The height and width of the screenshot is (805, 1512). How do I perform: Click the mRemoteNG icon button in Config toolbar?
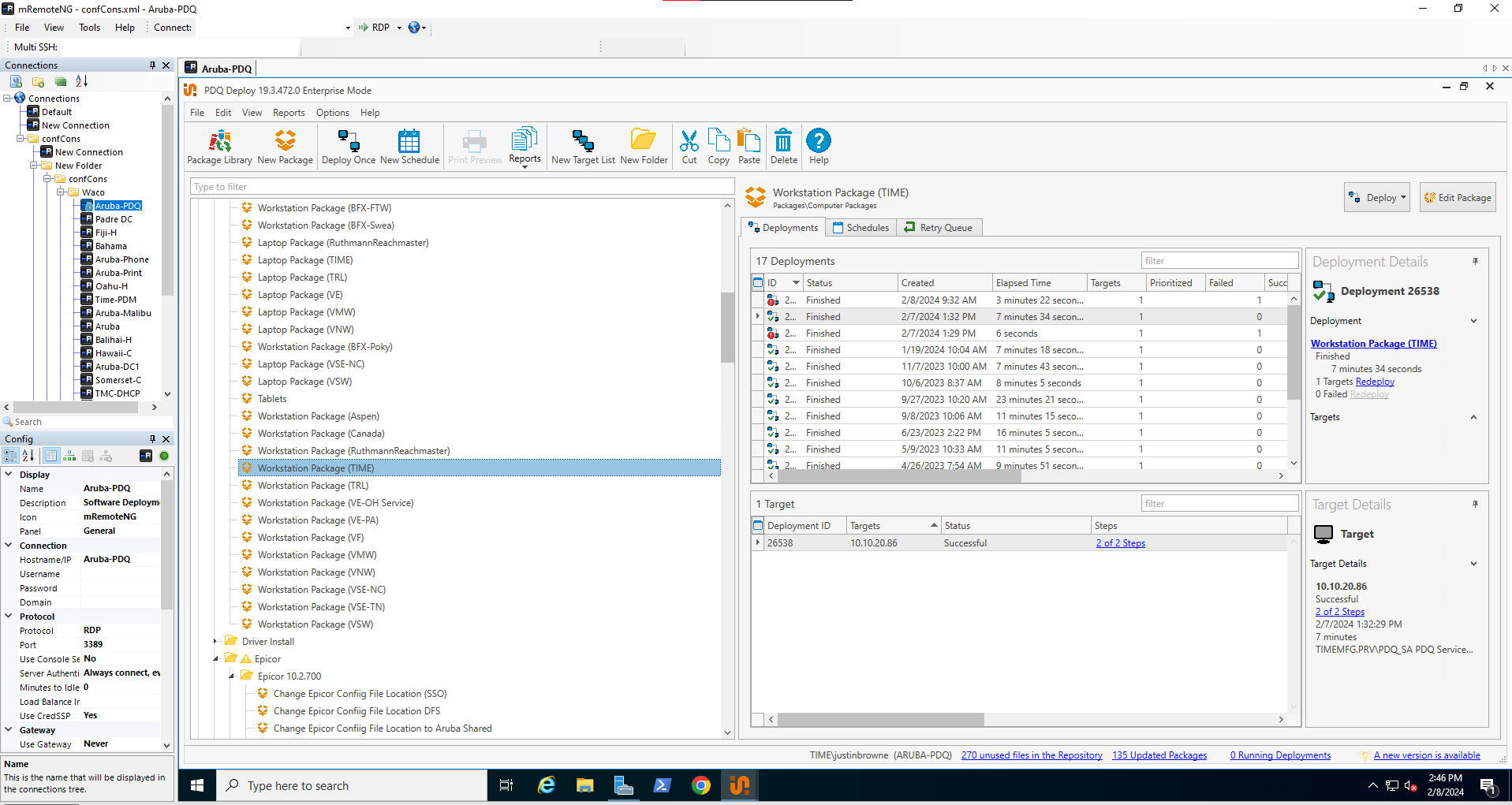pos(146,456)
